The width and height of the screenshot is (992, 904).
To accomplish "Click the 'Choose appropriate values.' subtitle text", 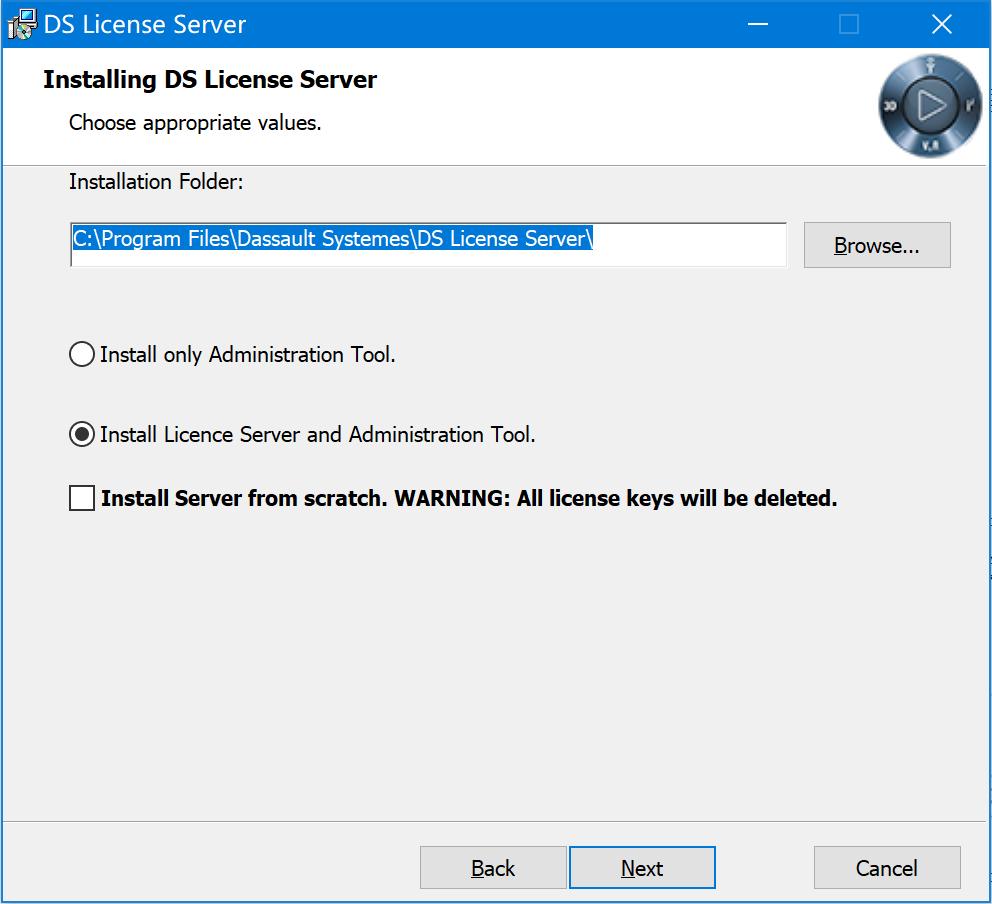I will point(195,123).
